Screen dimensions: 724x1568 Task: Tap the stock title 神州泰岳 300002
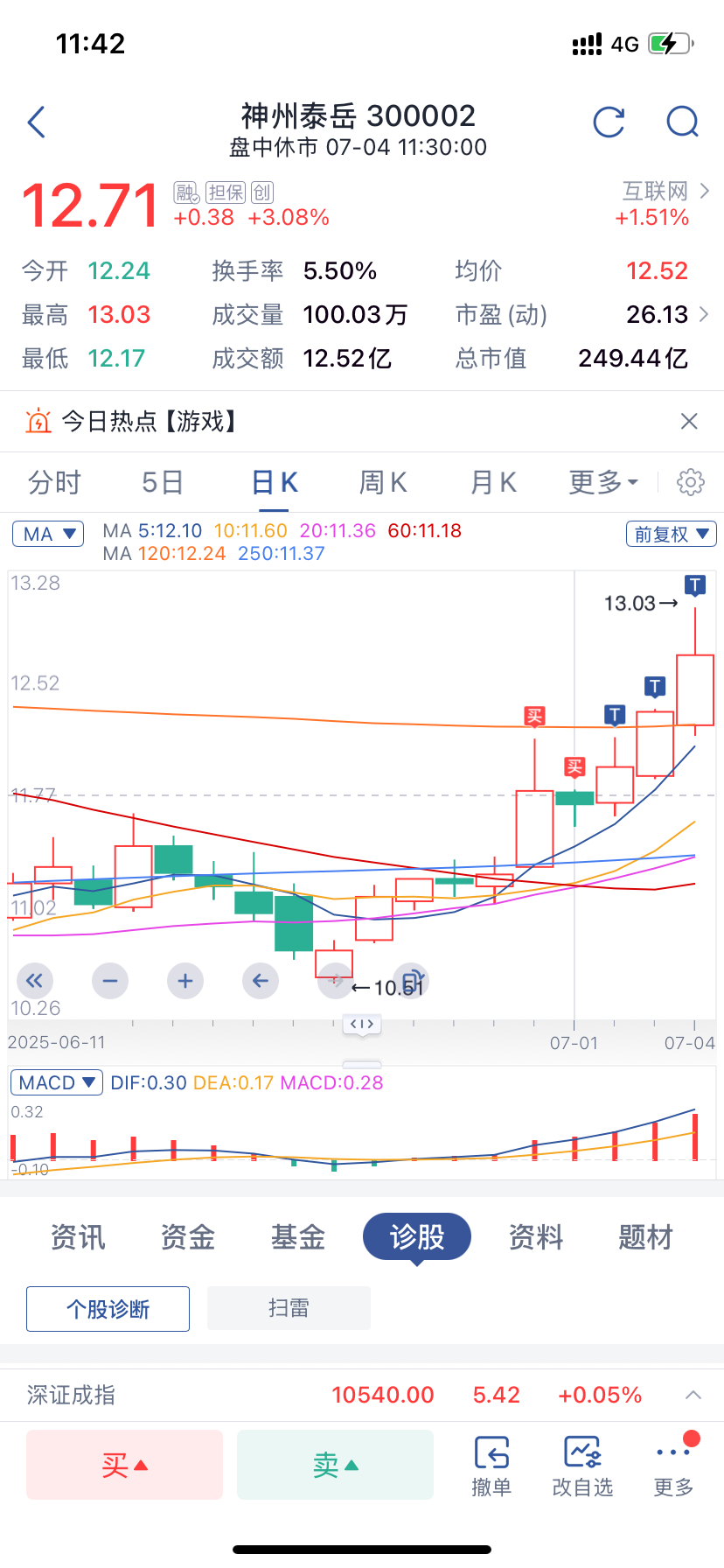pos(359,115)
